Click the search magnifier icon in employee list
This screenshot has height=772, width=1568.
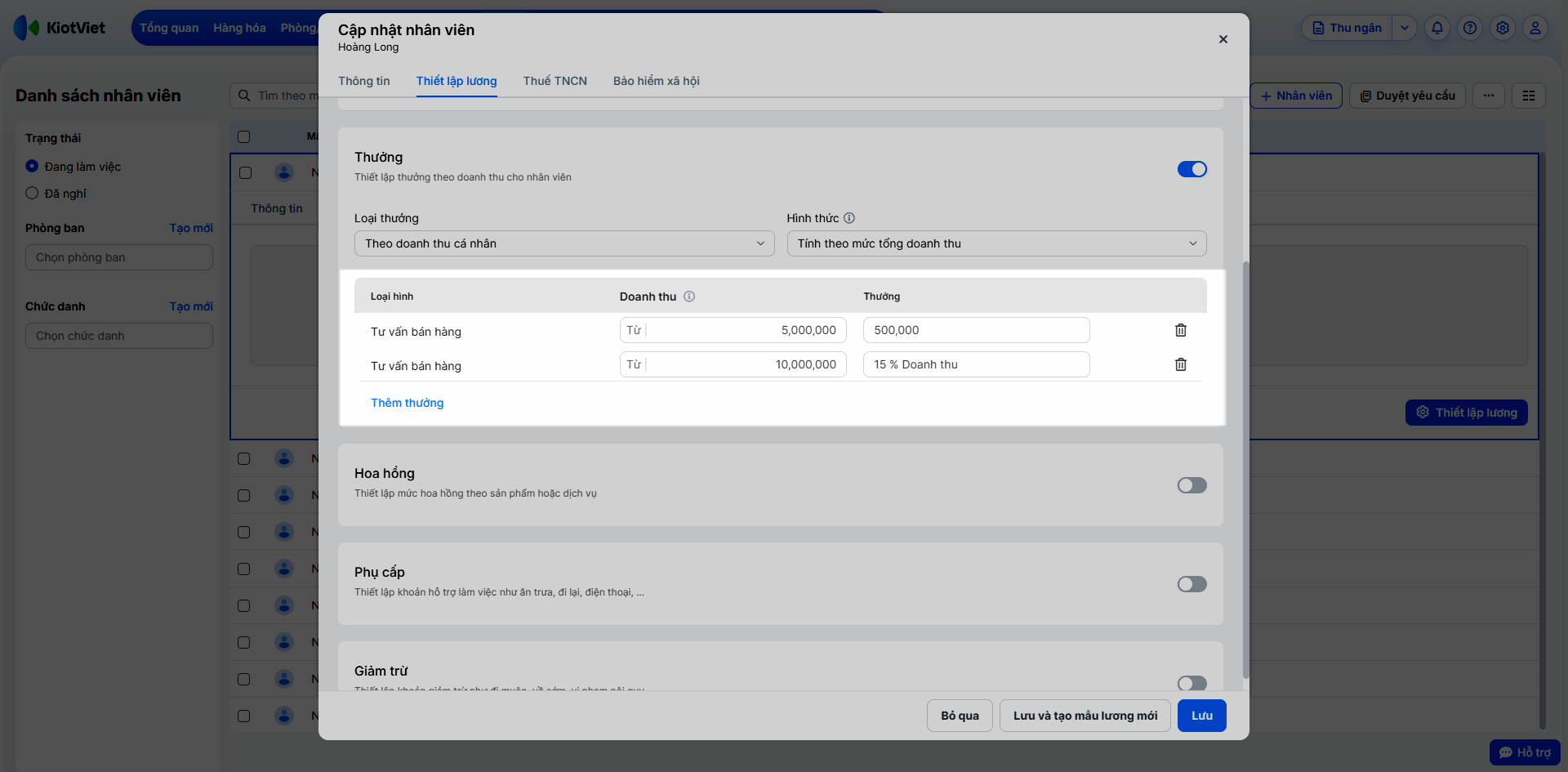coord(244,96)
